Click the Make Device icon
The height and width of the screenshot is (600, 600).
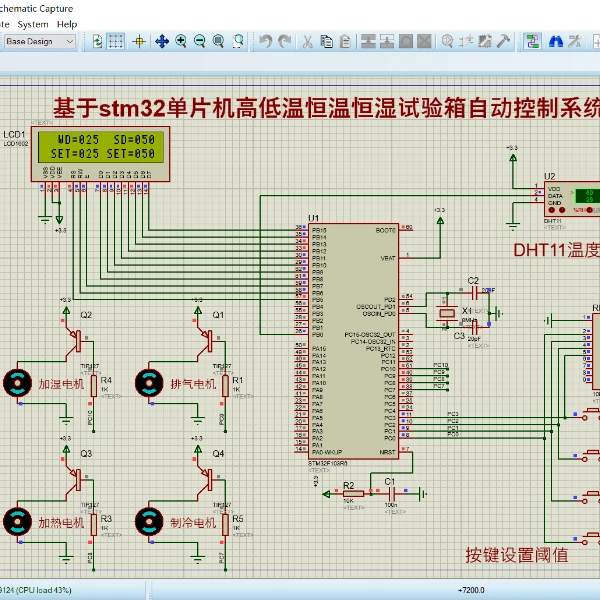(466, 41)
